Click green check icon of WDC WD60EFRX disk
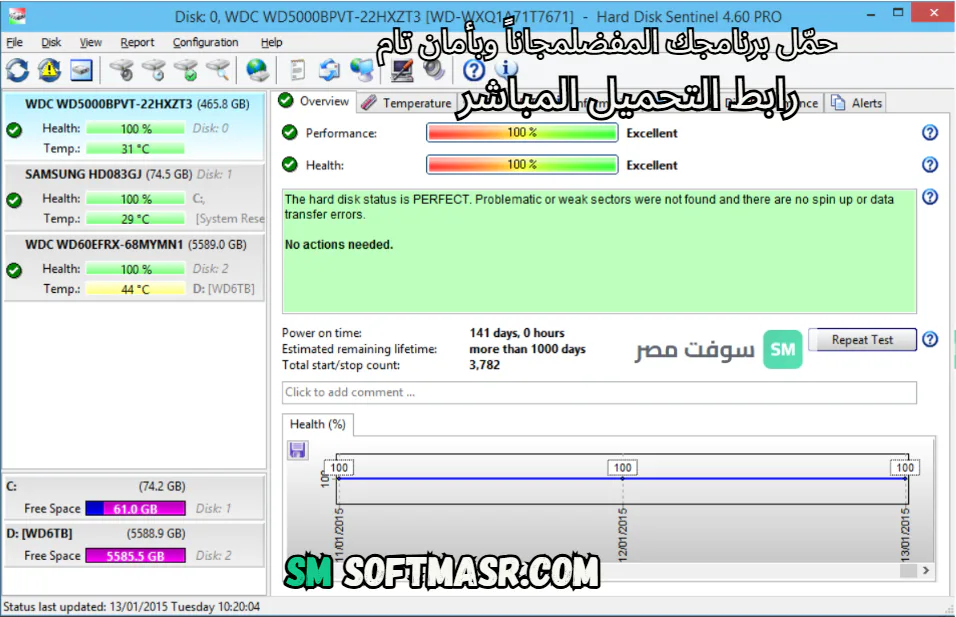956x617 pixels. pos(14,270)
